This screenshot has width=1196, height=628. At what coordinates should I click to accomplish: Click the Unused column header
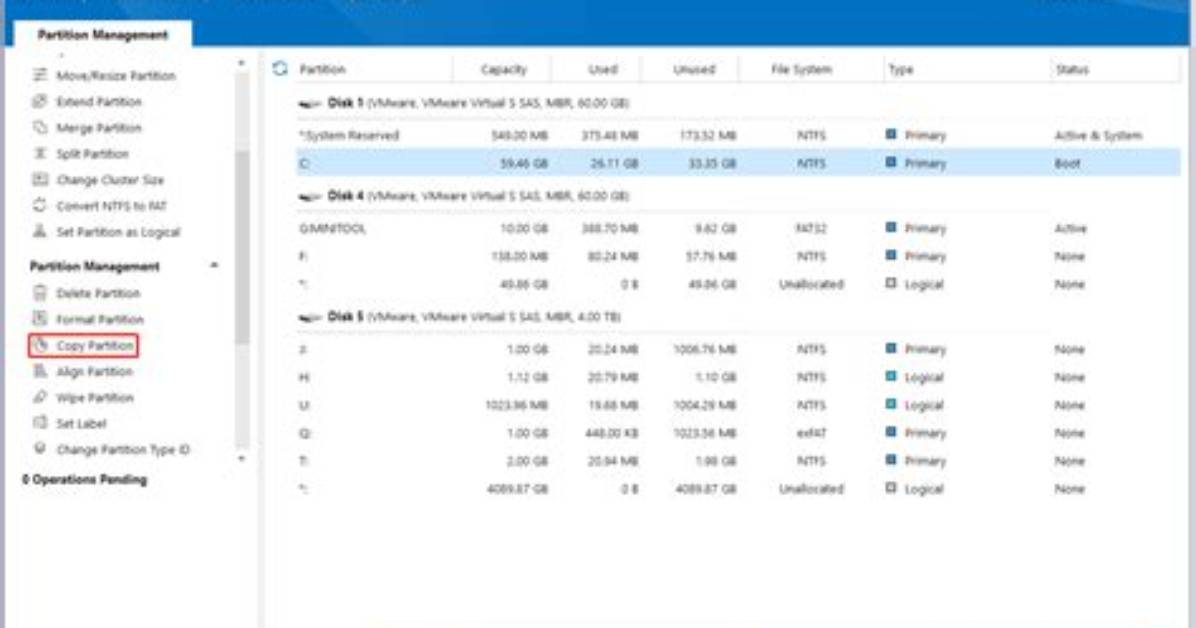[x=694, y=69]
